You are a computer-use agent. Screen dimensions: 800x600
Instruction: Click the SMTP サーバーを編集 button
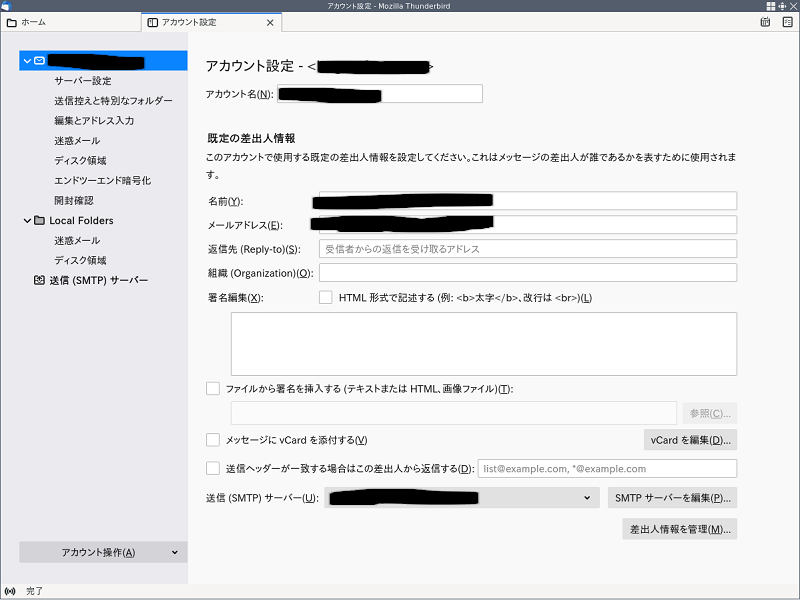671,497
